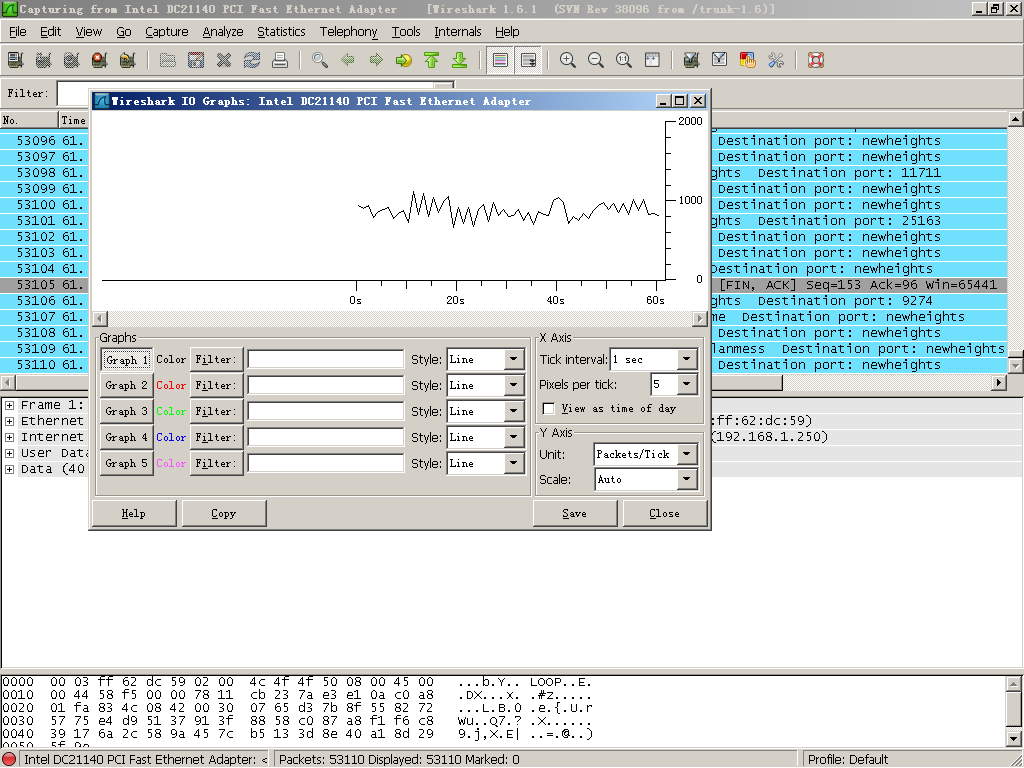The width and height of the screenshot is (1024, 768).
Task: Expand the Frame 1 tree node
Action: point(9,406)
